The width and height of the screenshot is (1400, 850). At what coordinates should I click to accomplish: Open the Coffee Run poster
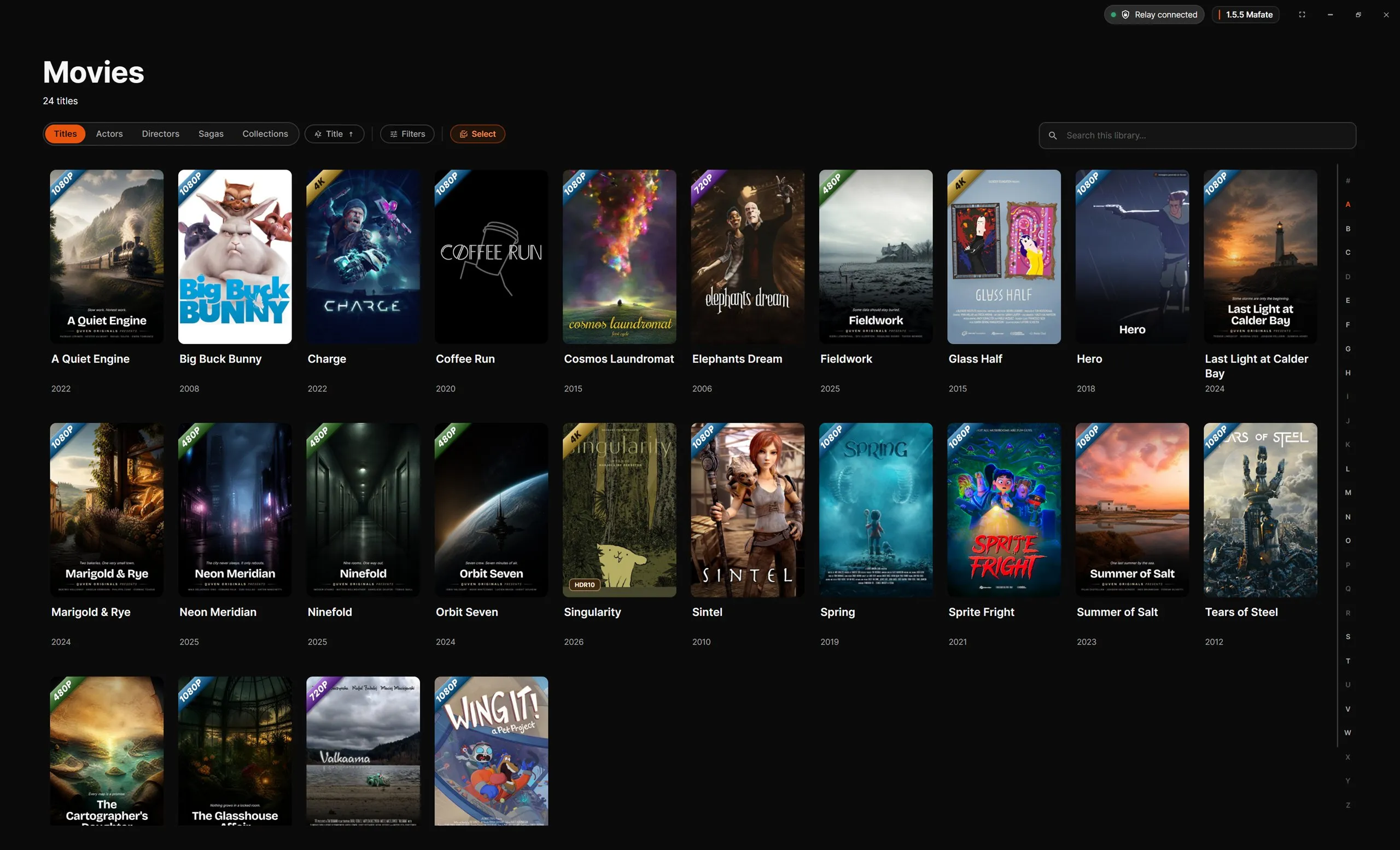[x=492, y=257]
